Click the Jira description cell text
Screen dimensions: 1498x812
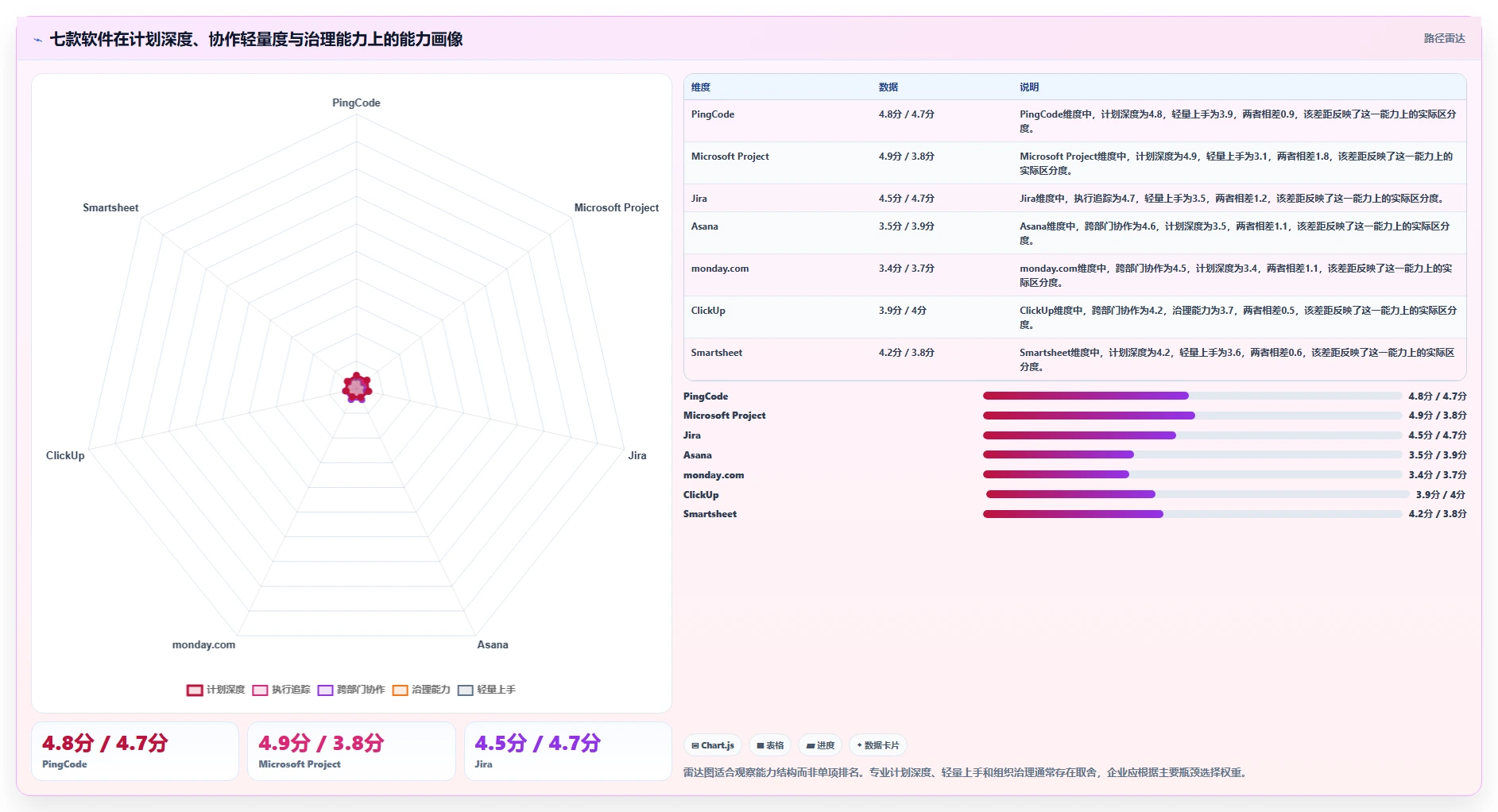pyautogui.click(x=1232, y=199)
